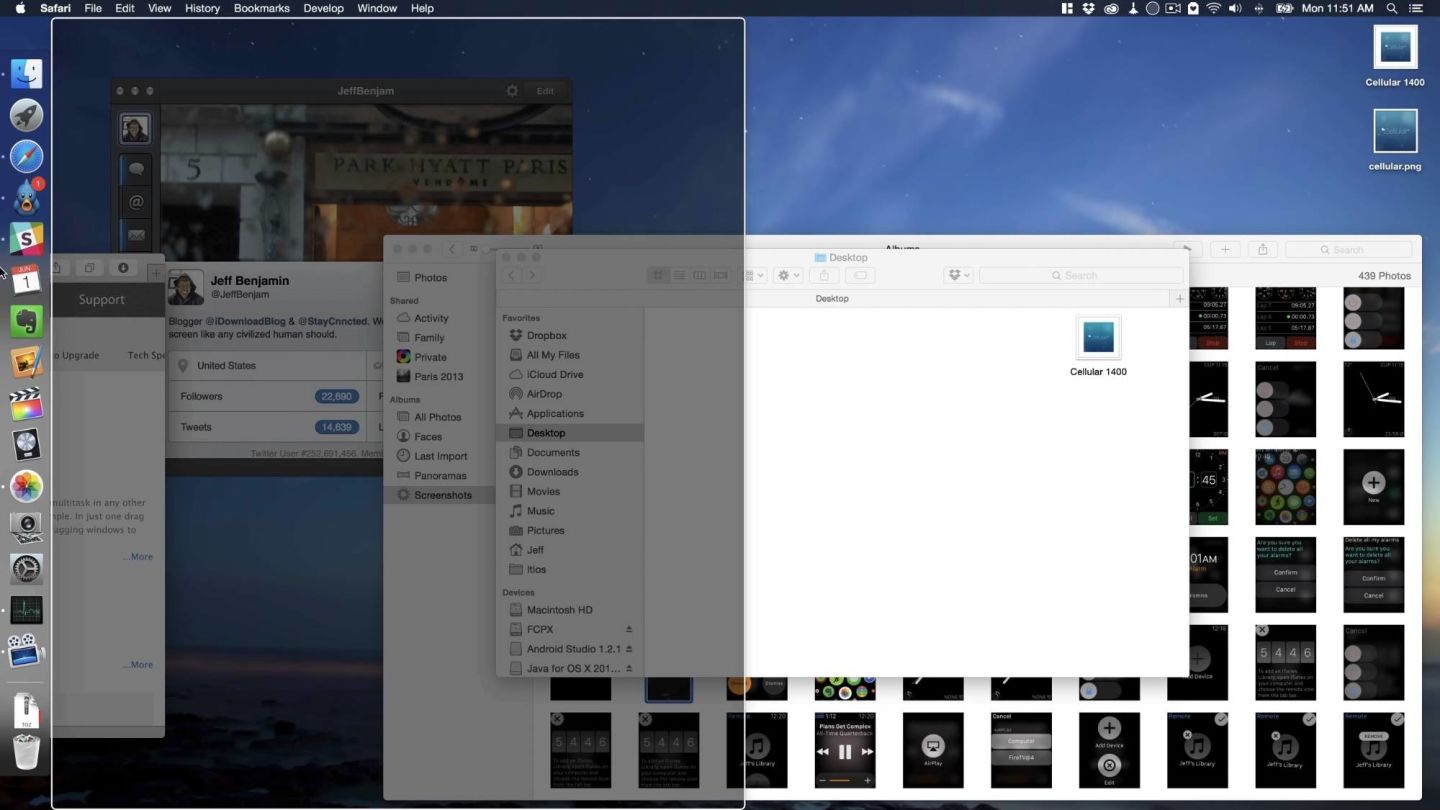Eject FCPX volume in Finder sidebar

pos(629,630)
